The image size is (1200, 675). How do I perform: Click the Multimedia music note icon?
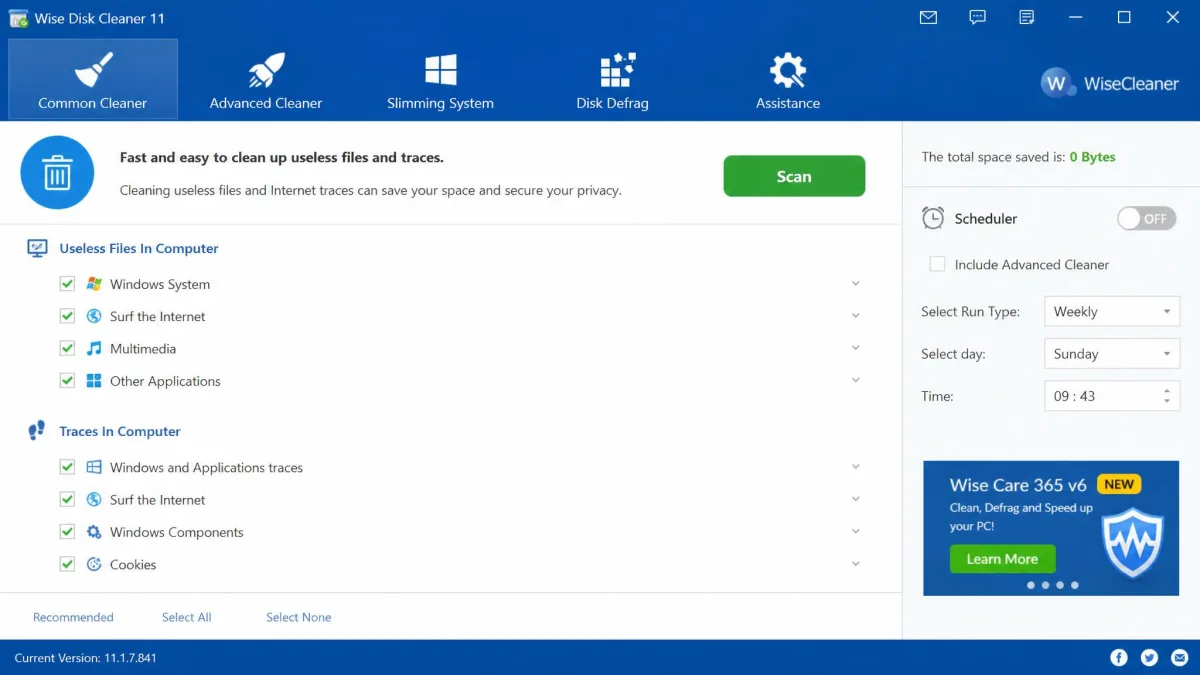[x=94, y=348]
